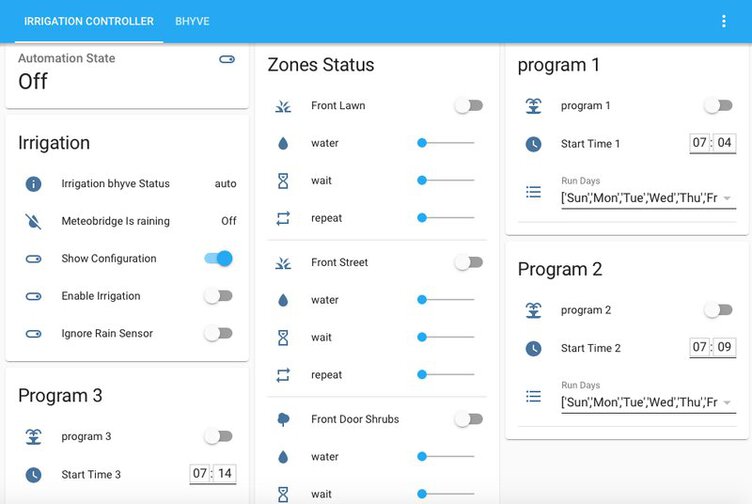Click the Front Street water slider
This screenshot has height=504, width=752.
446,300
